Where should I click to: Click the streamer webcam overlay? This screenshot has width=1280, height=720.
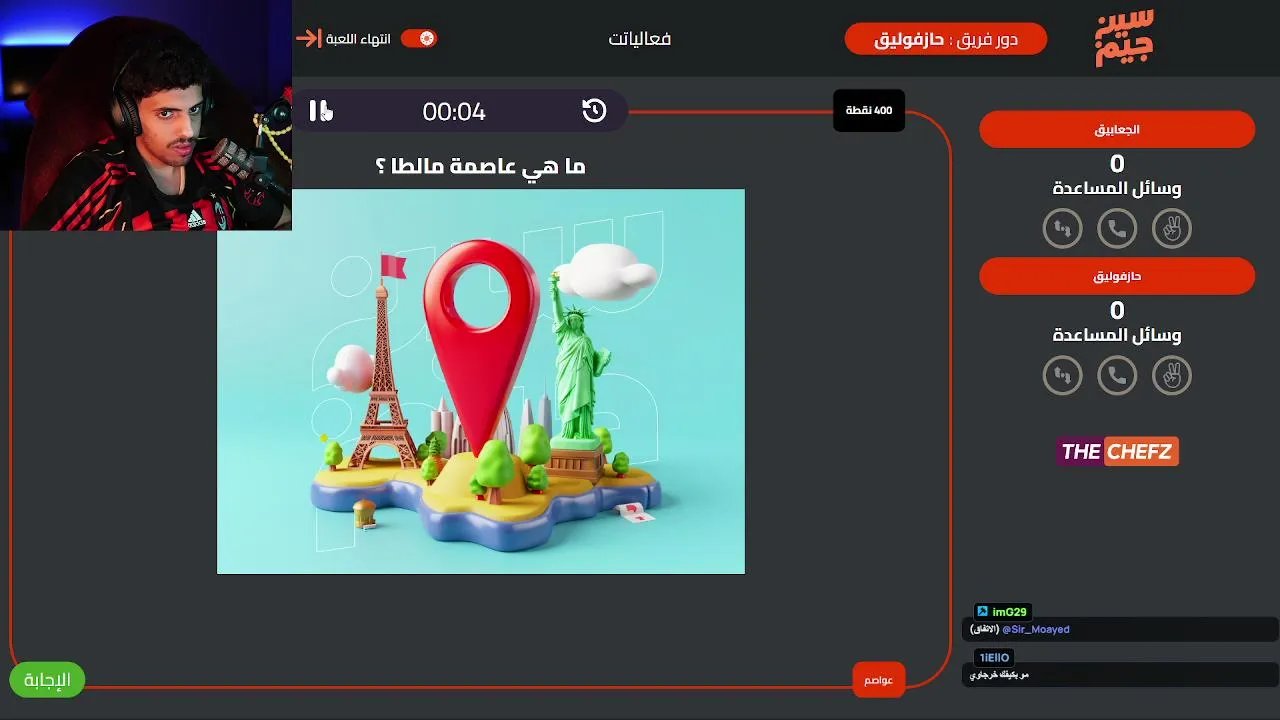tap(146, 115)
